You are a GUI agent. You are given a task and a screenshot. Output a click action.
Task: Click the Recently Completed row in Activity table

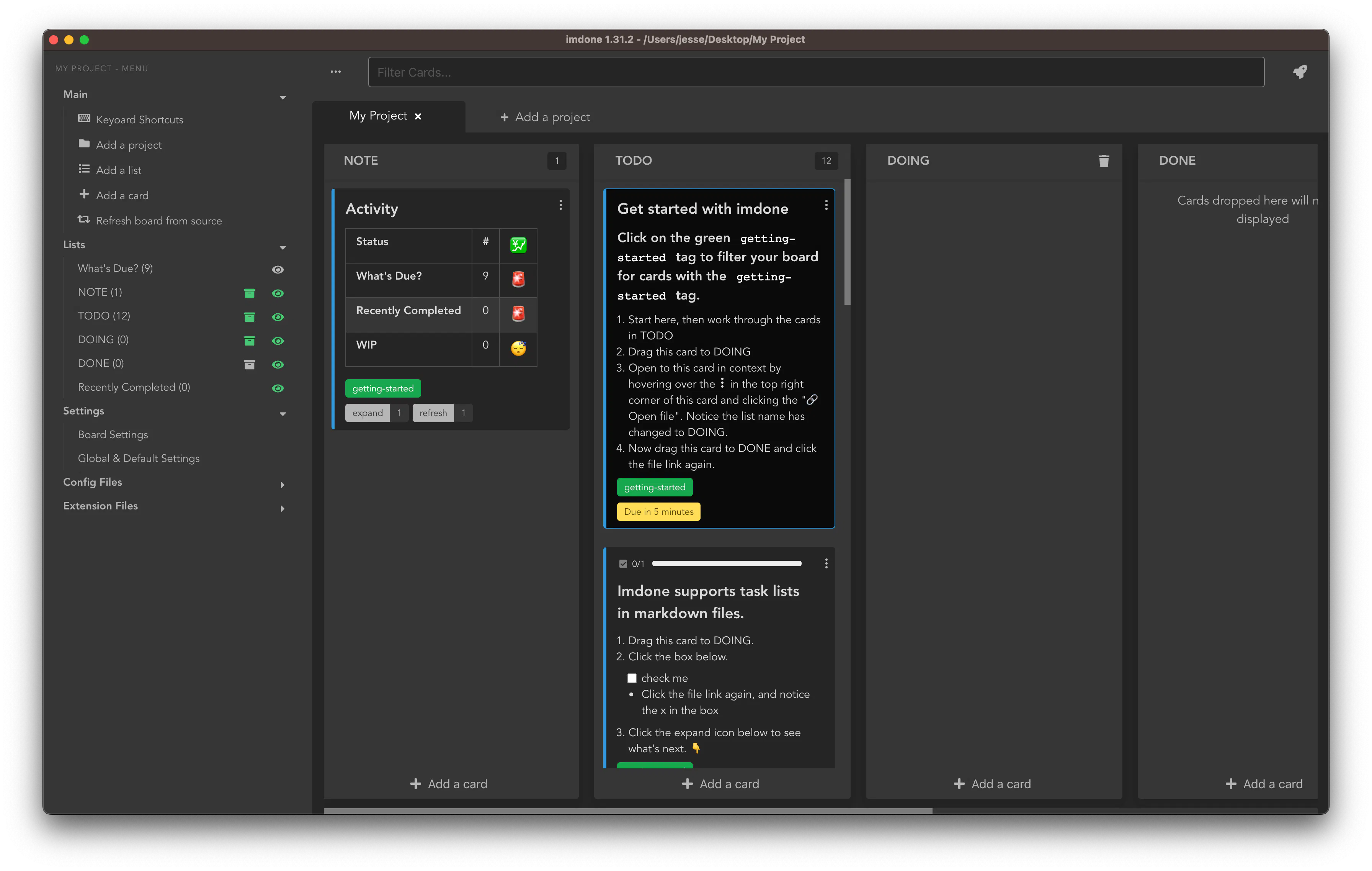tap(441, 314)
